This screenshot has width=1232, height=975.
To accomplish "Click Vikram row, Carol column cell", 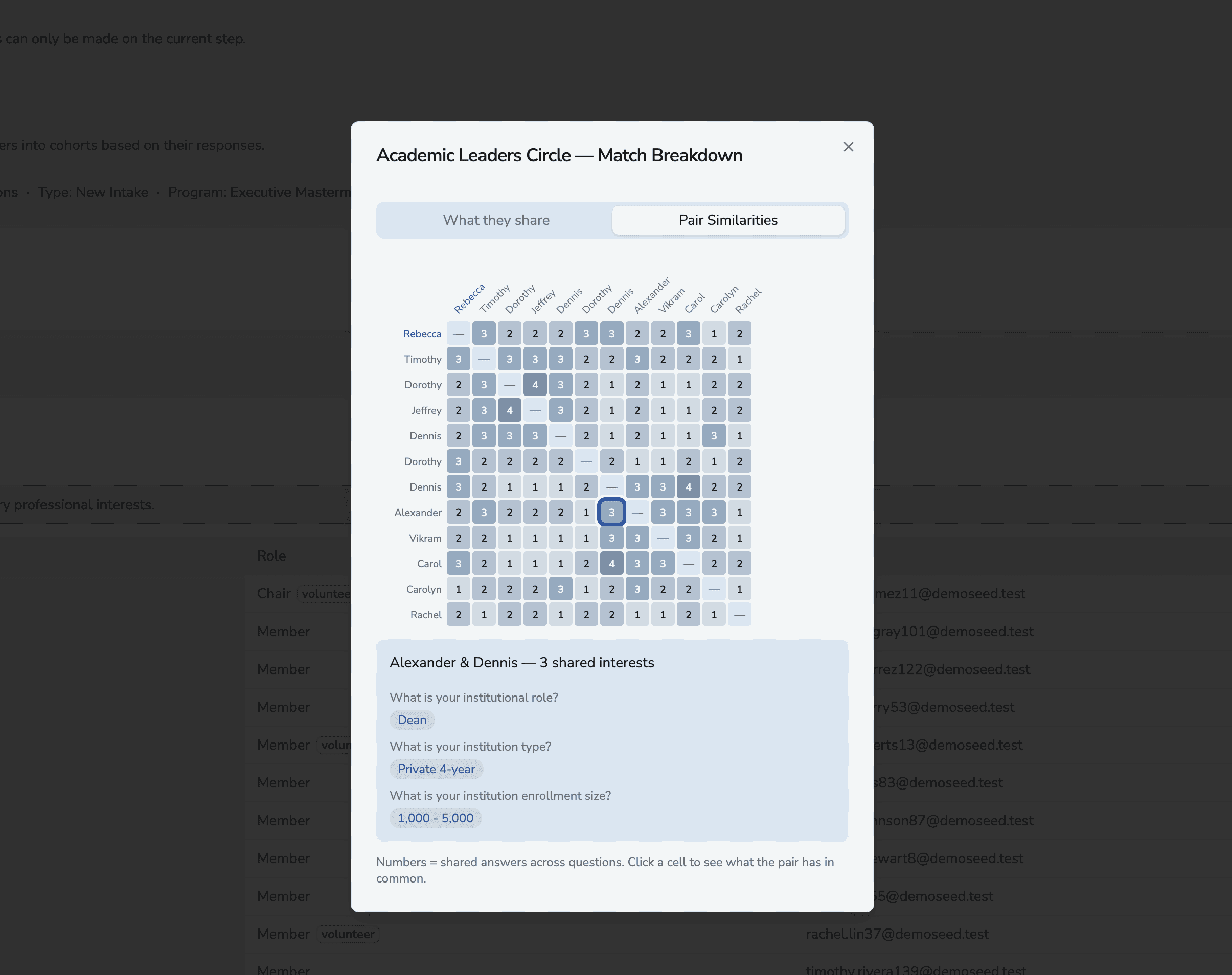I will [x=688, y=538].
